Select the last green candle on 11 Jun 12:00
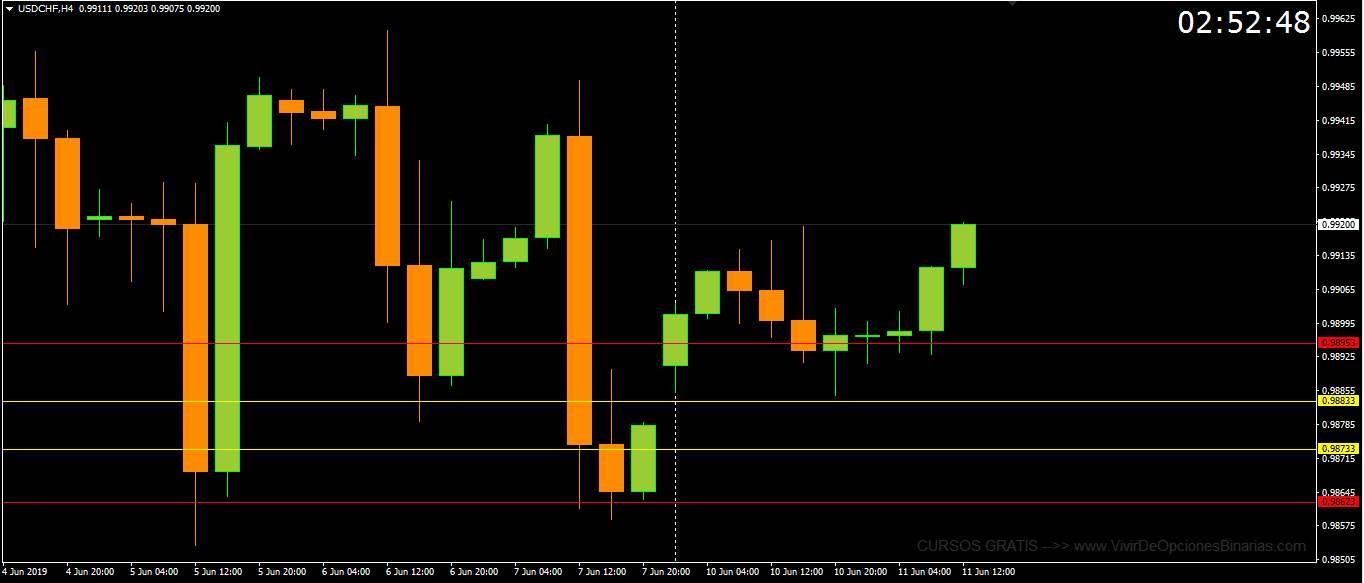 (x=963, y=246)
